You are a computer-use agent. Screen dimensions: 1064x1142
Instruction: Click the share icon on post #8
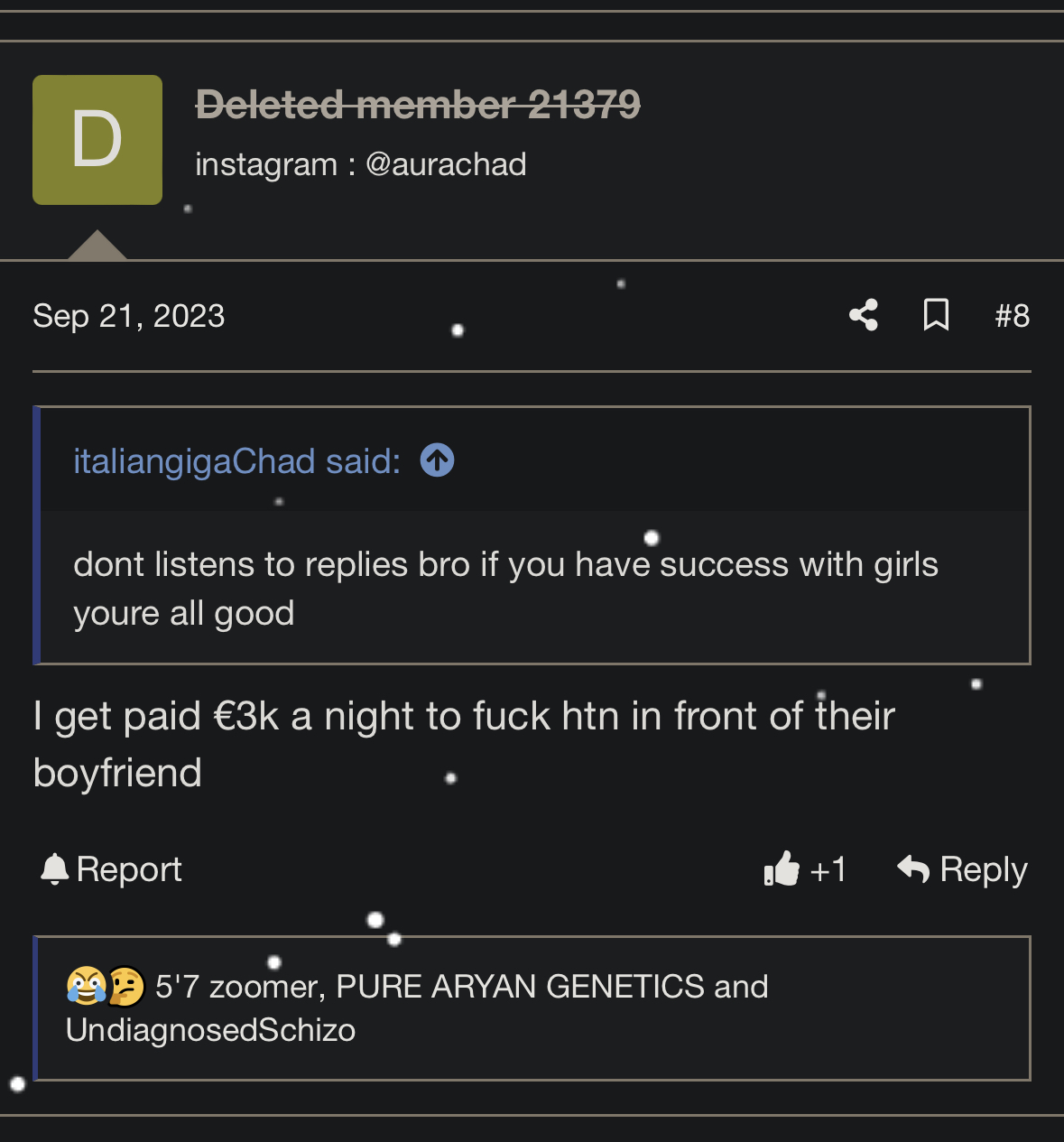pos(864,315)
